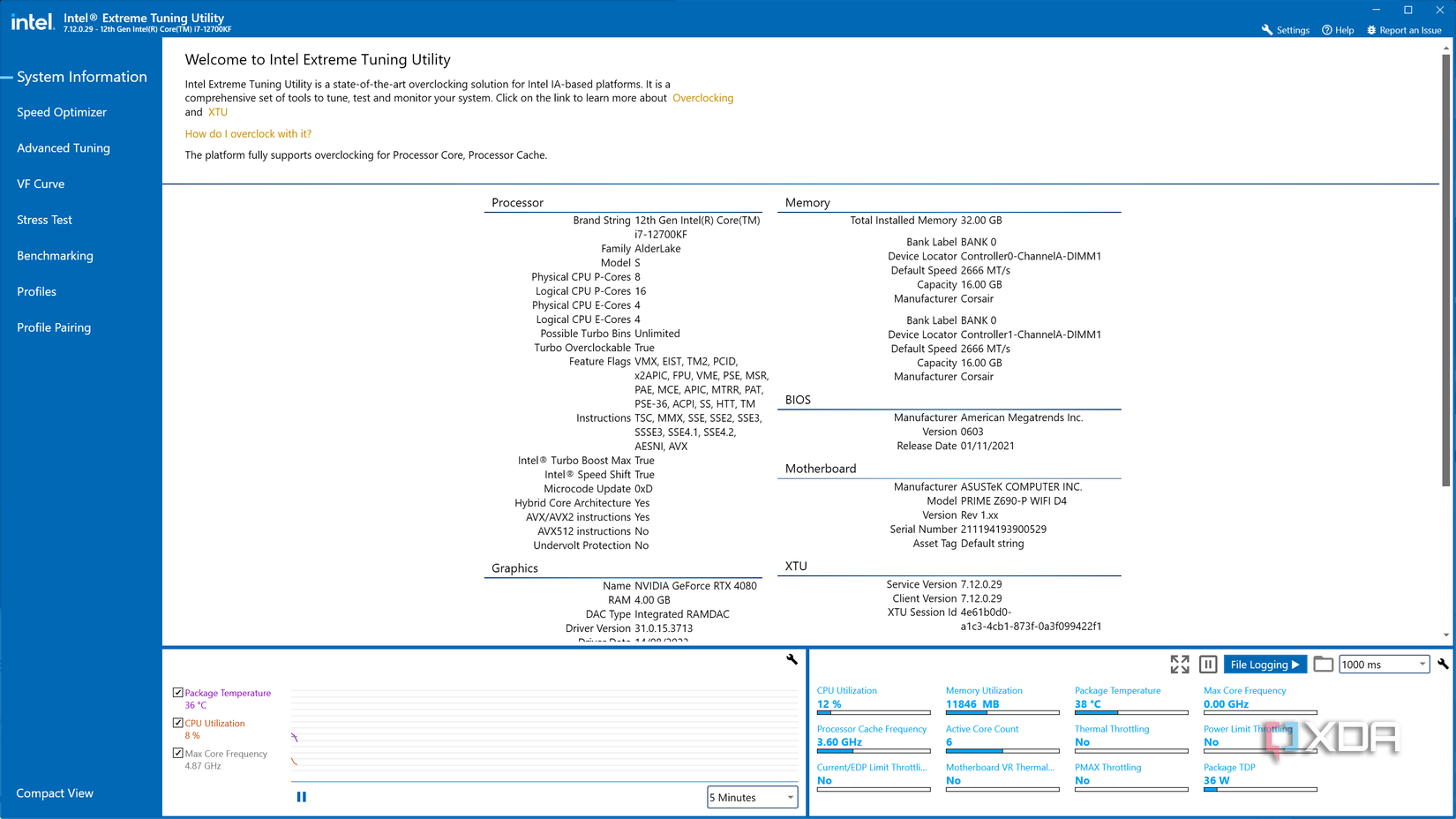Uncheck the Package Temperature graph series

click(176, 693)
